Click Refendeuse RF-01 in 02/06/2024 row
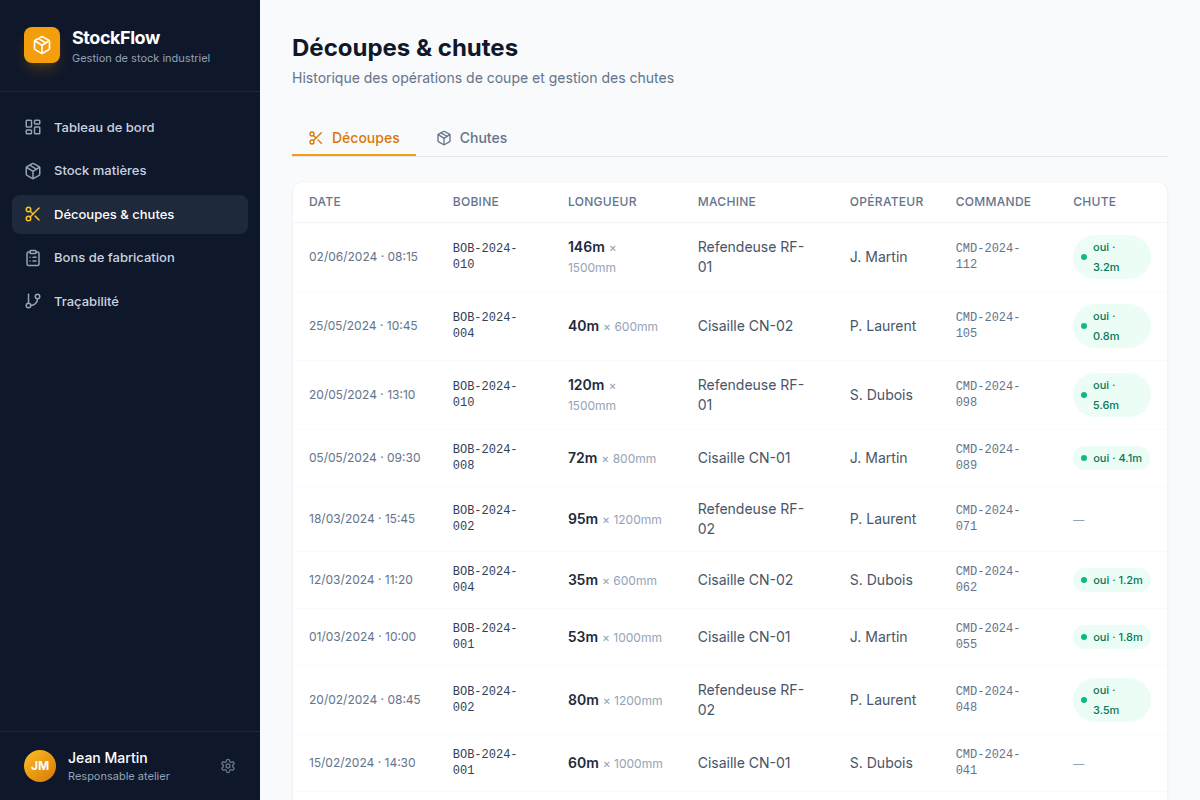Screen dimensions: 1200x800 751,257
